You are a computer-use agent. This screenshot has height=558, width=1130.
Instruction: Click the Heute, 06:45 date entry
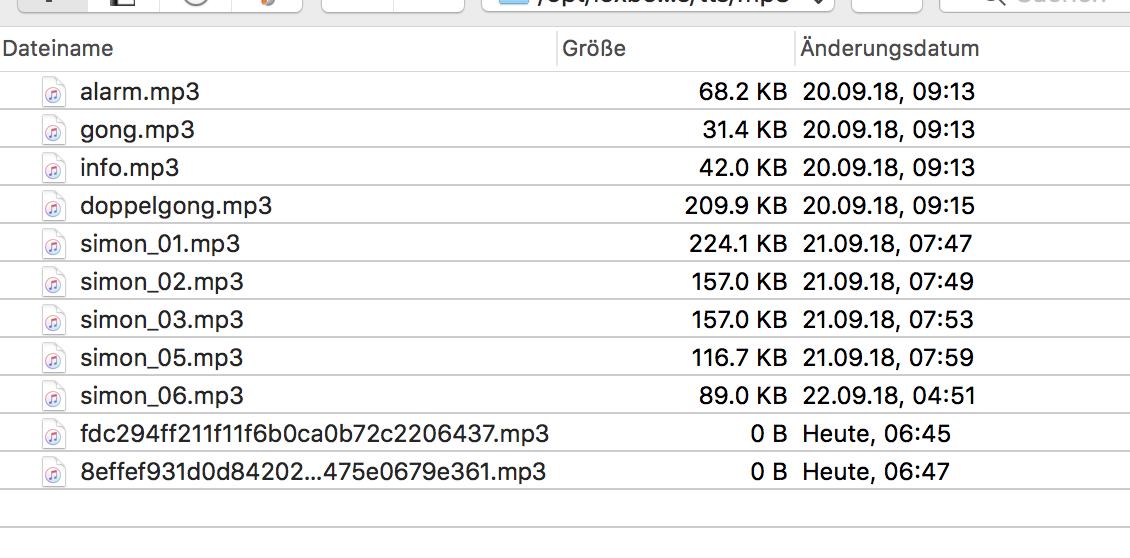876,434
